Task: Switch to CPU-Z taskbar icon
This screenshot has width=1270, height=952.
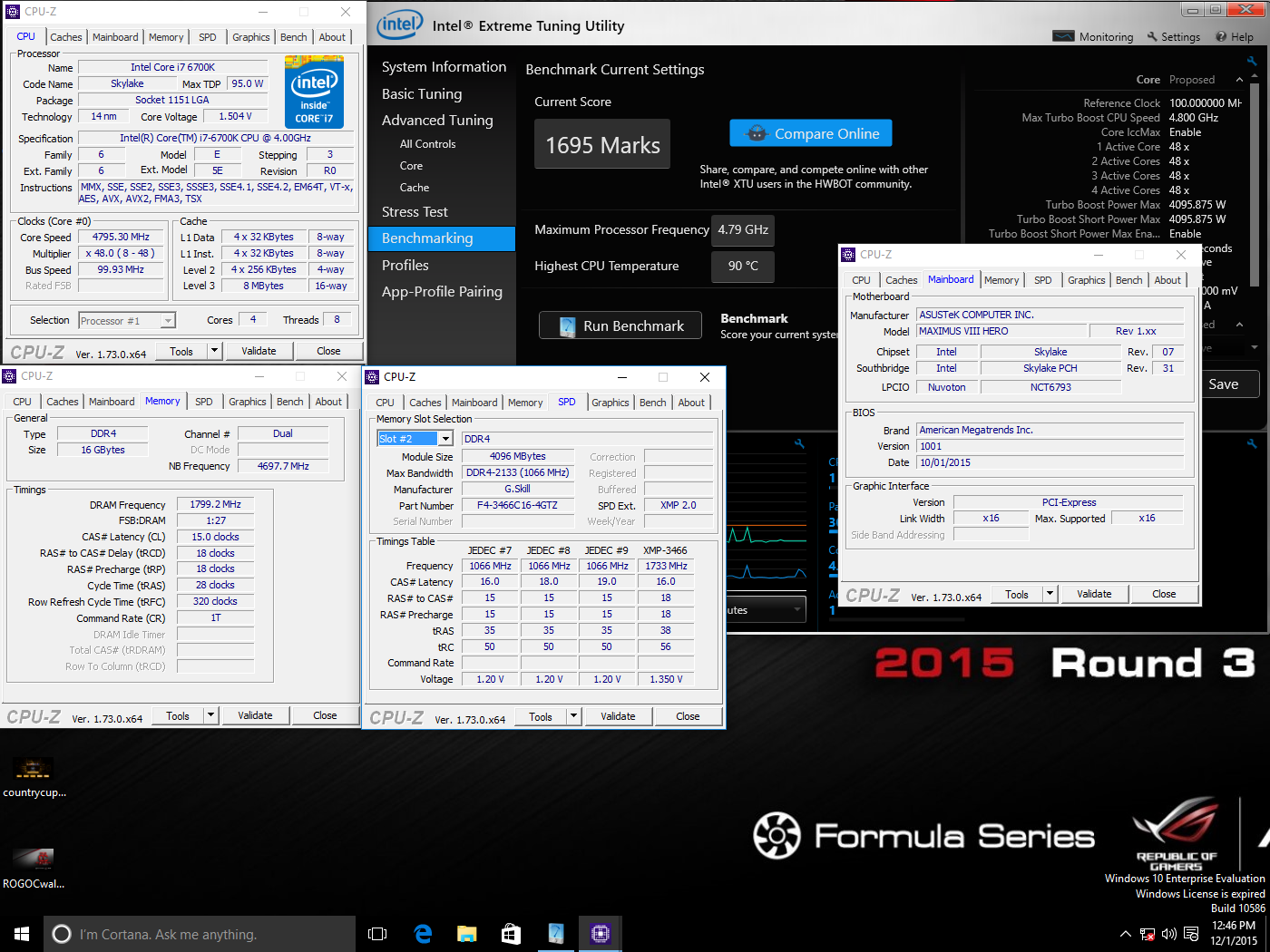Action: (x=600, y=934)
